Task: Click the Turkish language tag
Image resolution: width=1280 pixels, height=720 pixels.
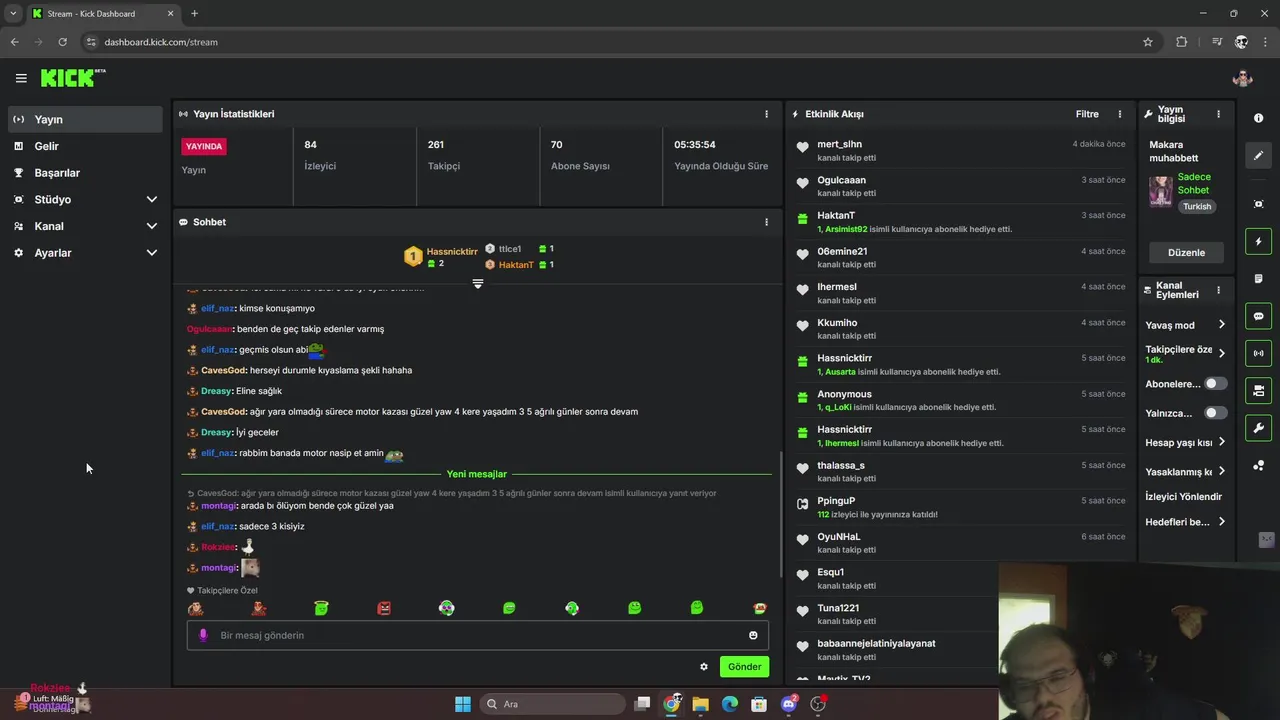Action: 1197,207
